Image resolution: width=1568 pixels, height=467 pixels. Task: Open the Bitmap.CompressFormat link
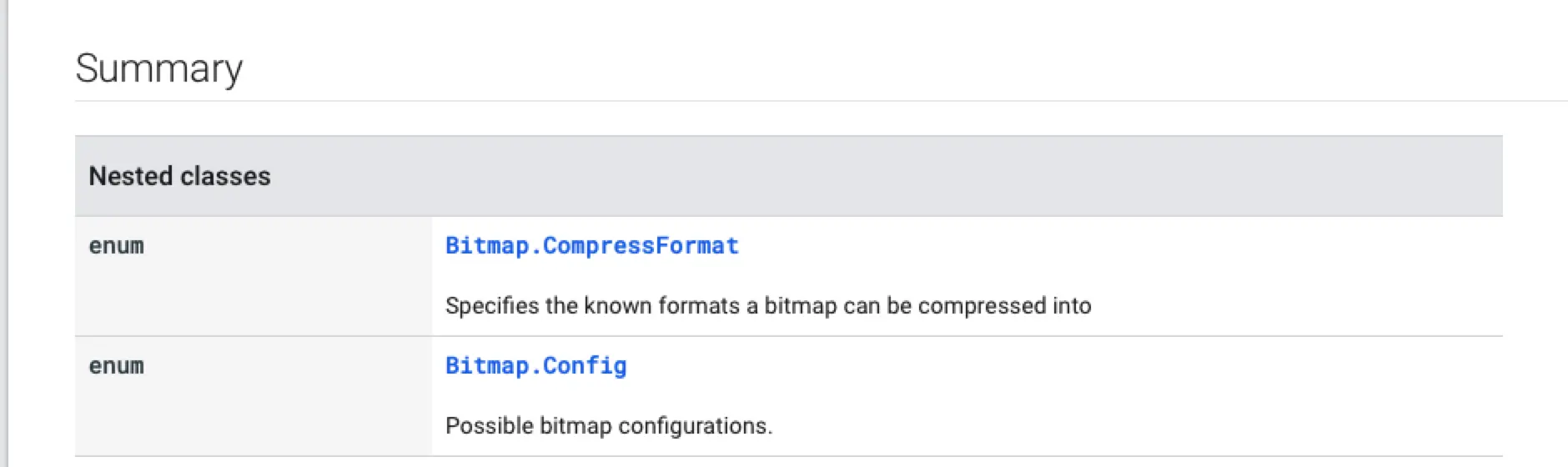tap(591, 246)
